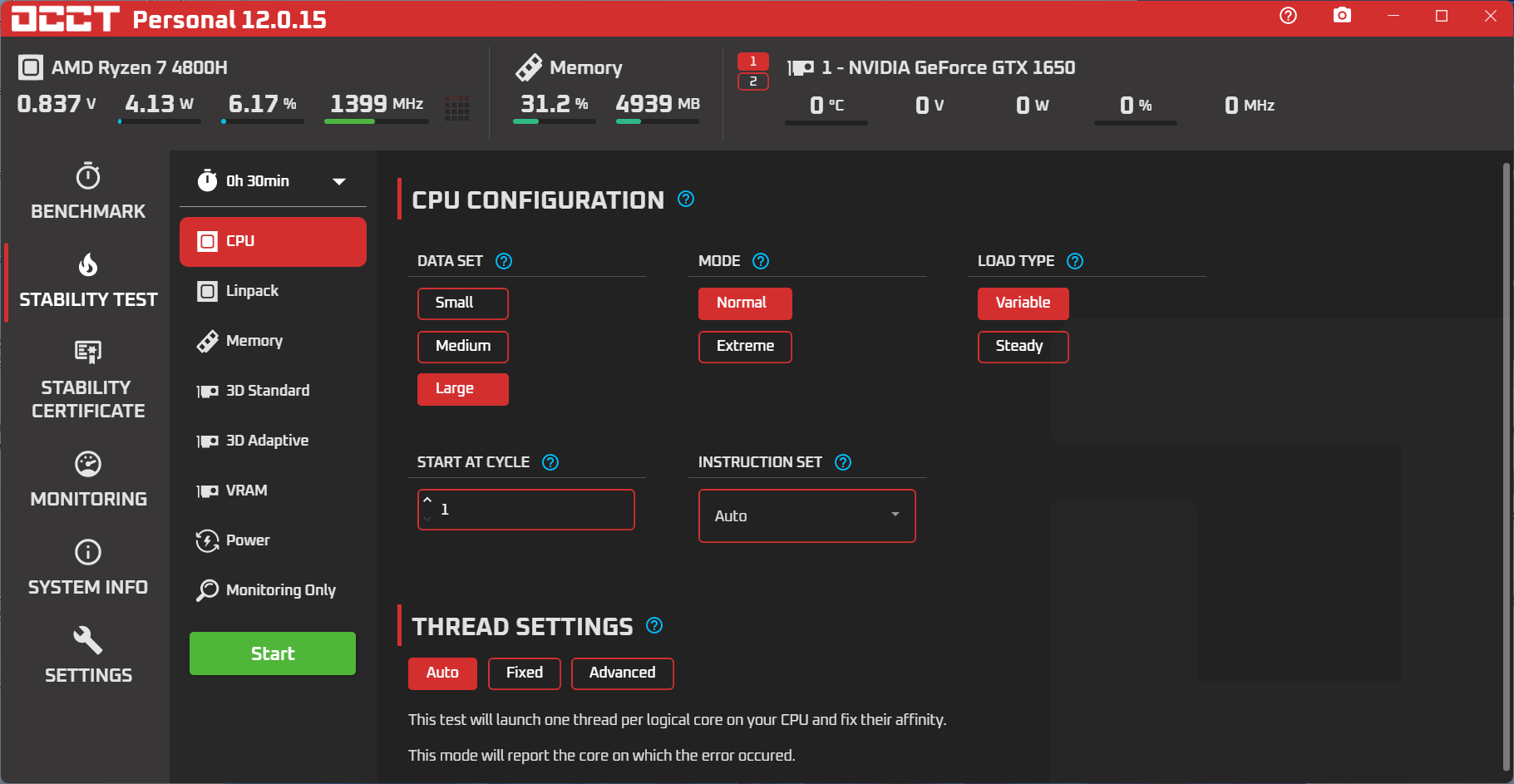Set mode to Normal

[x=745, y=303]
